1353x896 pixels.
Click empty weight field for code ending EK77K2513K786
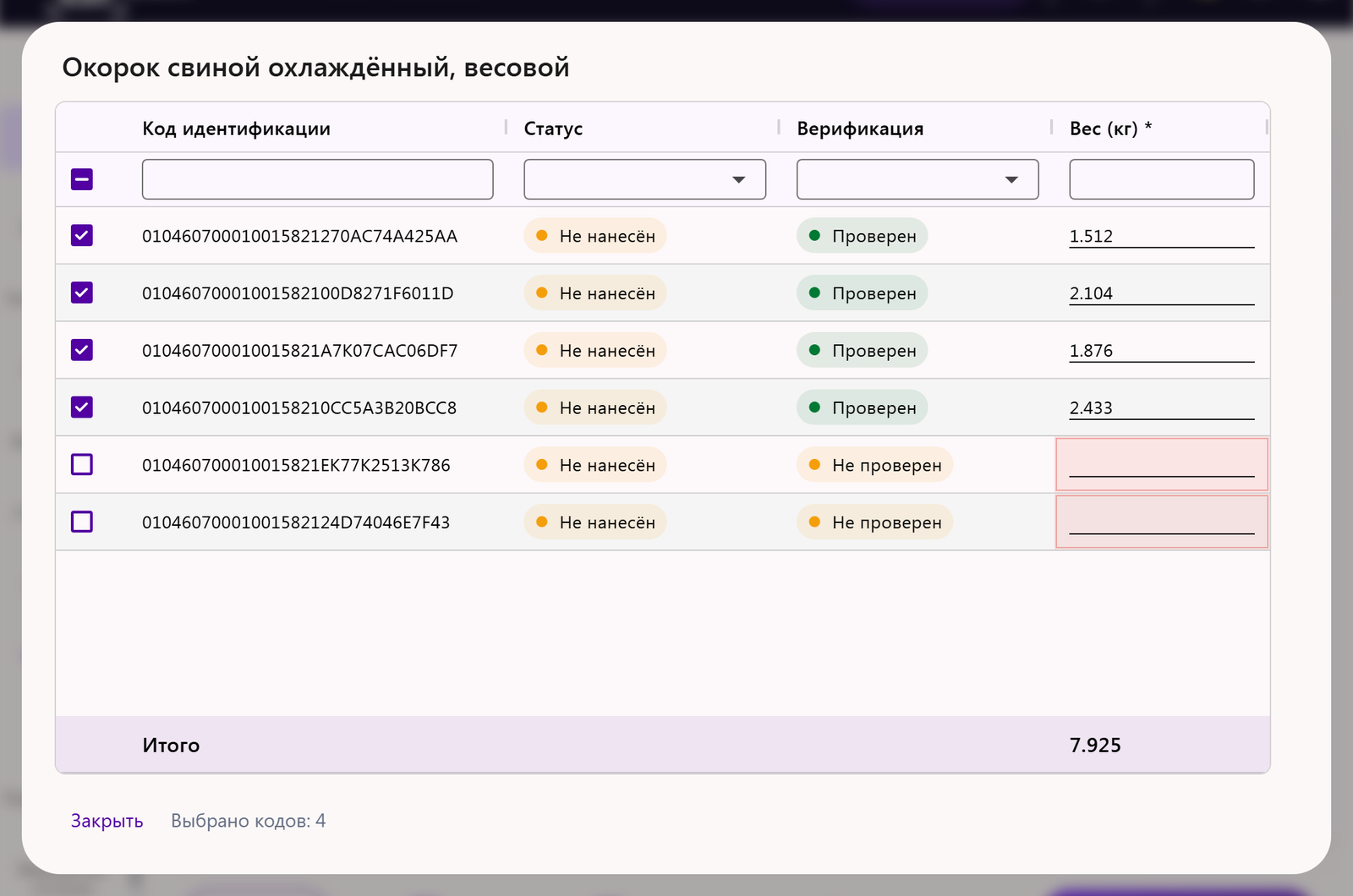[1162, 465]
